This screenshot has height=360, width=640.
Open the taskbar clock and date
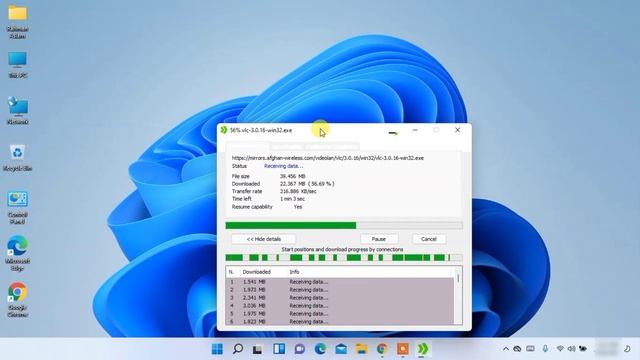[x=607, y=349]
